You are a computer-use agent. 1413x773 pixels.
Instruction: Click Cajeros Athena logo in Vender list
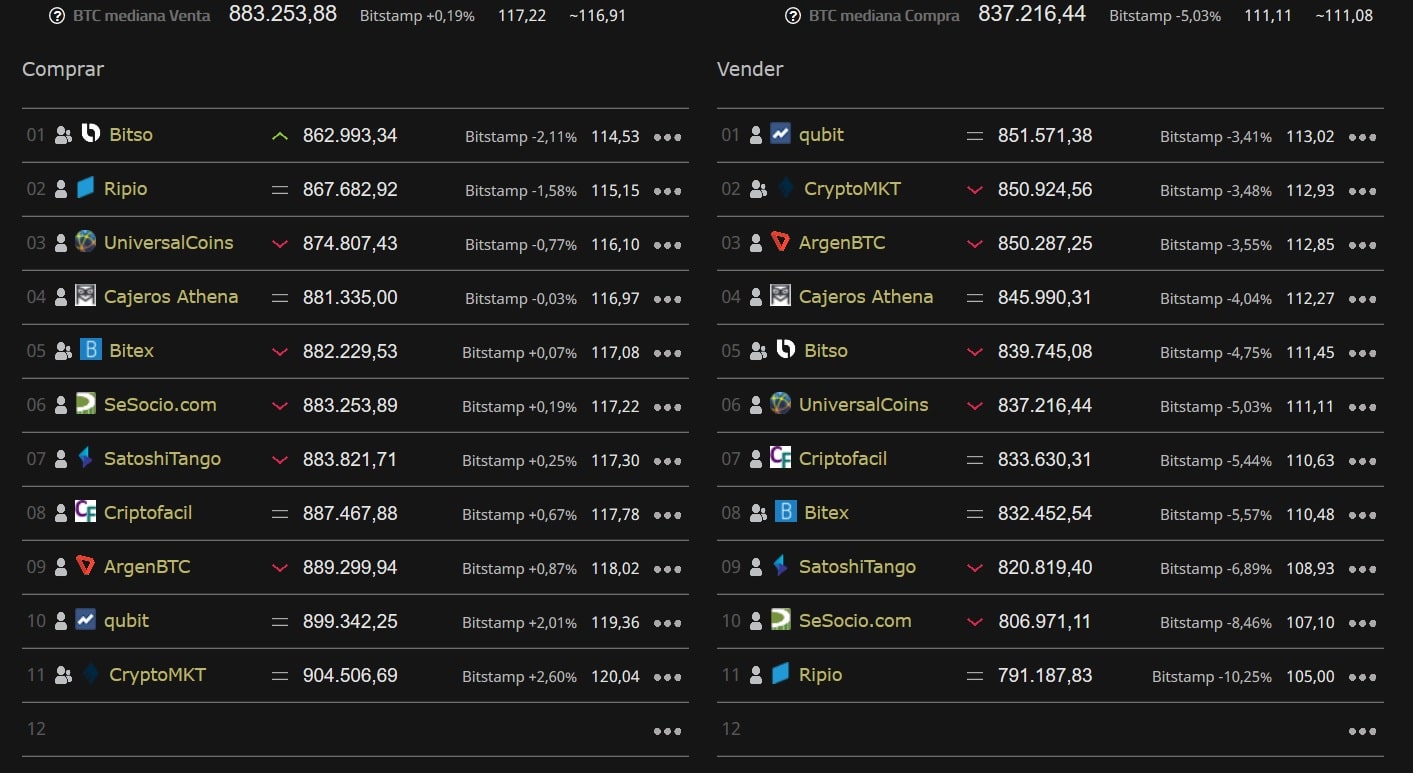pyautogui.click(x=780, y=295)
